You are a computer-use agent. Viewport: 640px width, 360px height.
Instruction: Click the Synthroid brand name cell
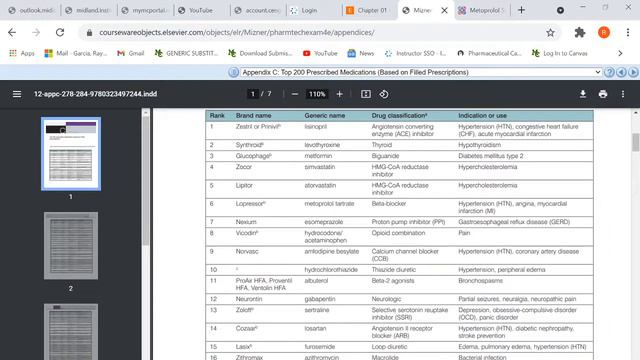[x=250, y=145]
